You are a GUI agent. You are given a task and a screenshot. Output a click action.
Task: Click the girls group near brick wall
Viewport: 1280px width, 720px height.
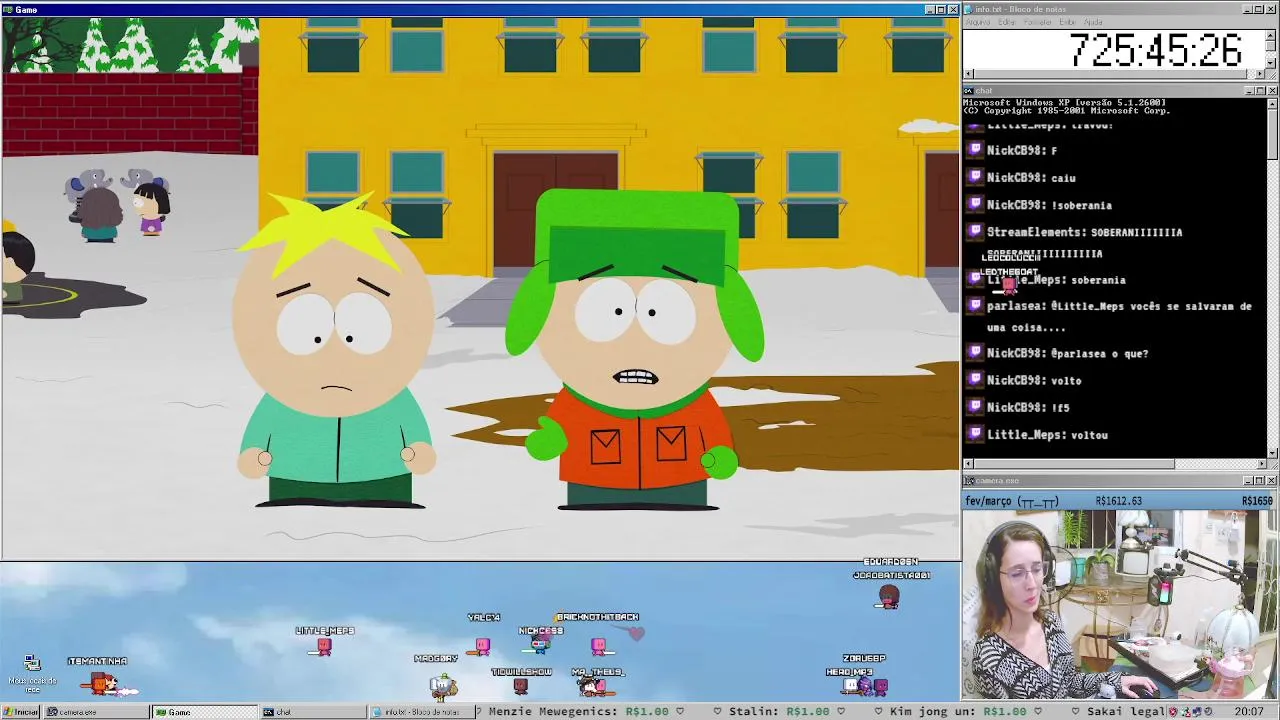click(x=118, y=204)
